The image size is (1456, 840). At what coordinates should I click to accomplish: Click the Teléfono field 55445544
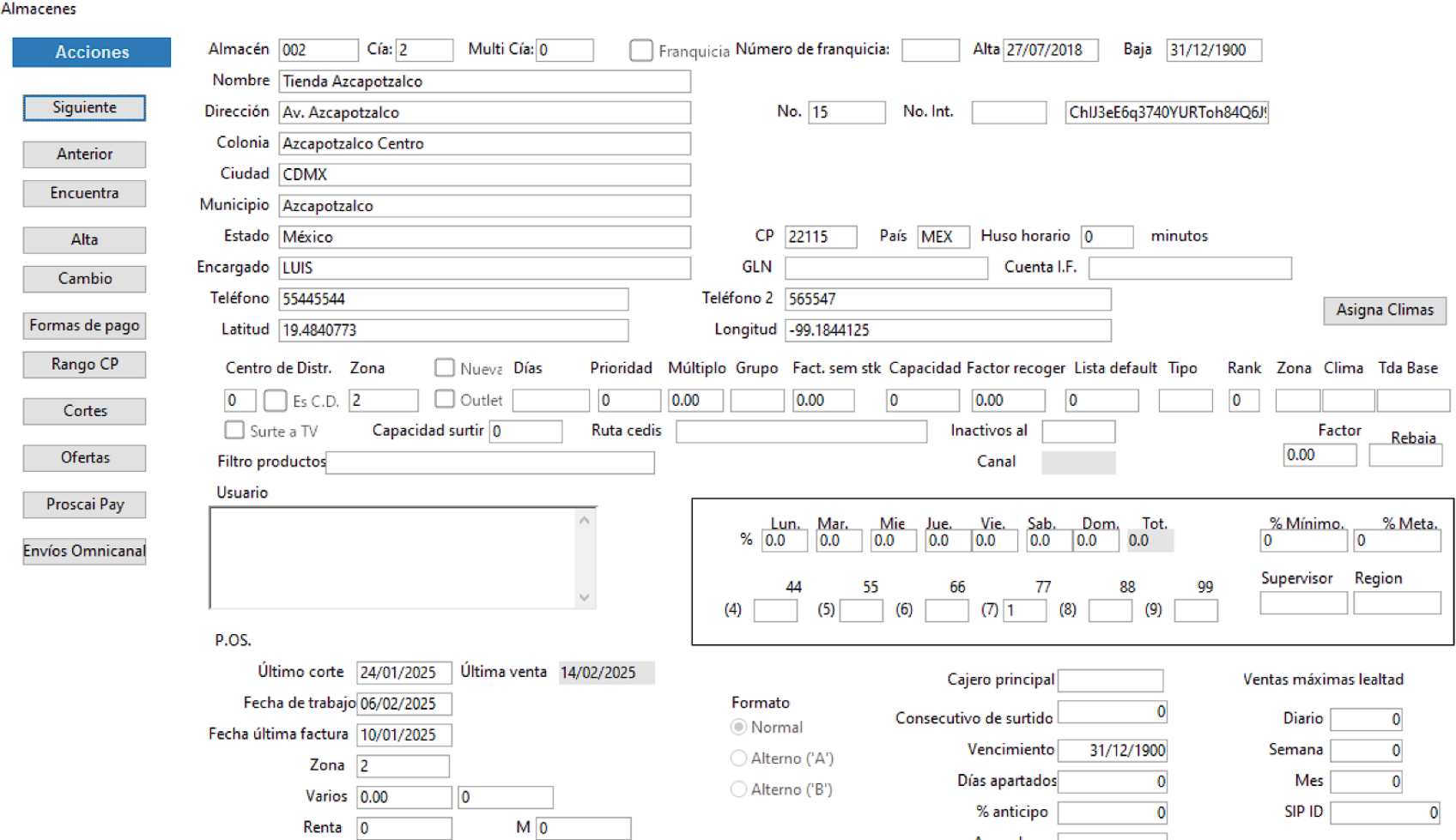(453, 299)
